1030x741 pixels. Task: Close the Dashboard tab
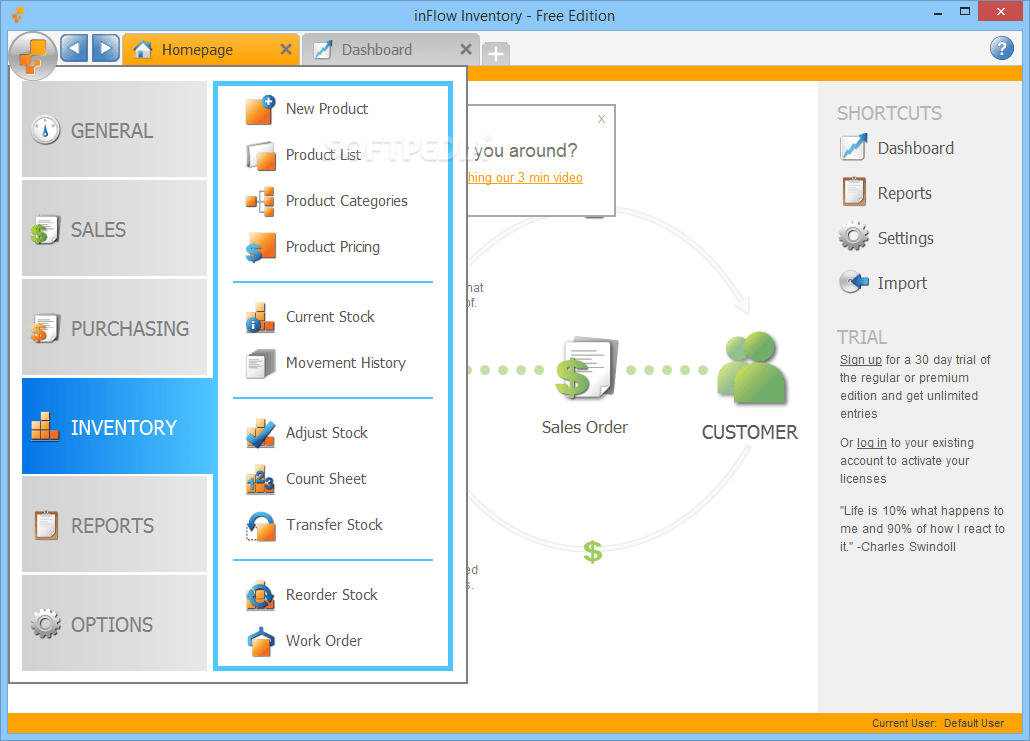click(x=466, y=49)
